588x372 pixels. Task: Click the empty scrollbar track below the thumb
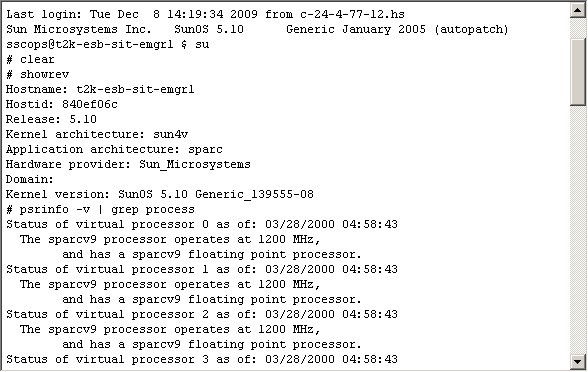[x=578, y=230]
